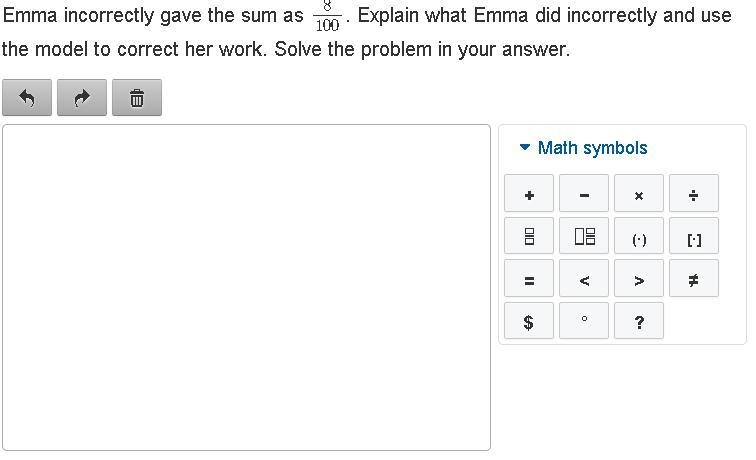The height and width of the screenshot is (460, 756).
Task: Insert the question mark symbol
Action: (x=639, y=321)
